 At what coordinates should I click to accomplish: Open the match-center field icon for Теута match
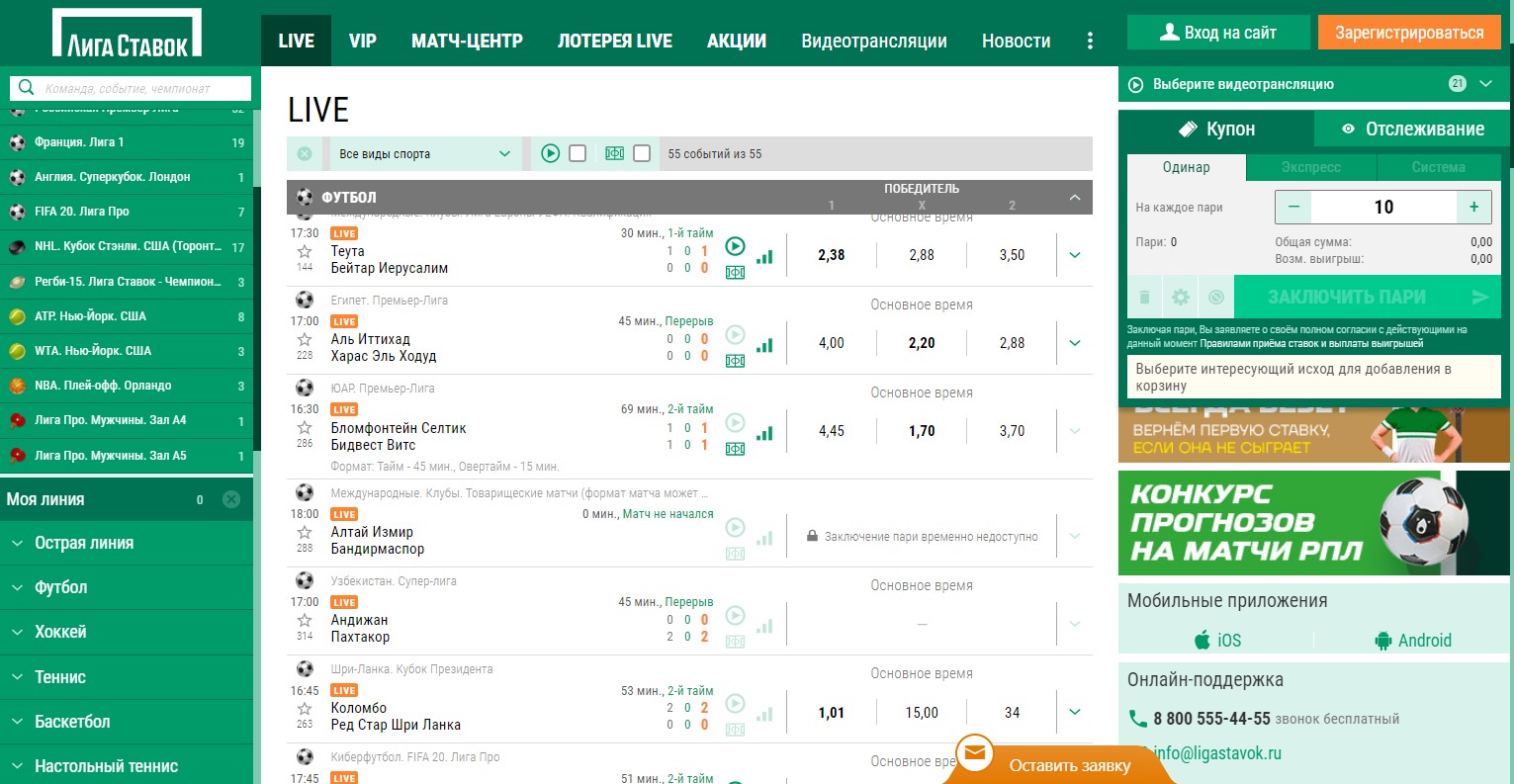[x=735, y=272]
